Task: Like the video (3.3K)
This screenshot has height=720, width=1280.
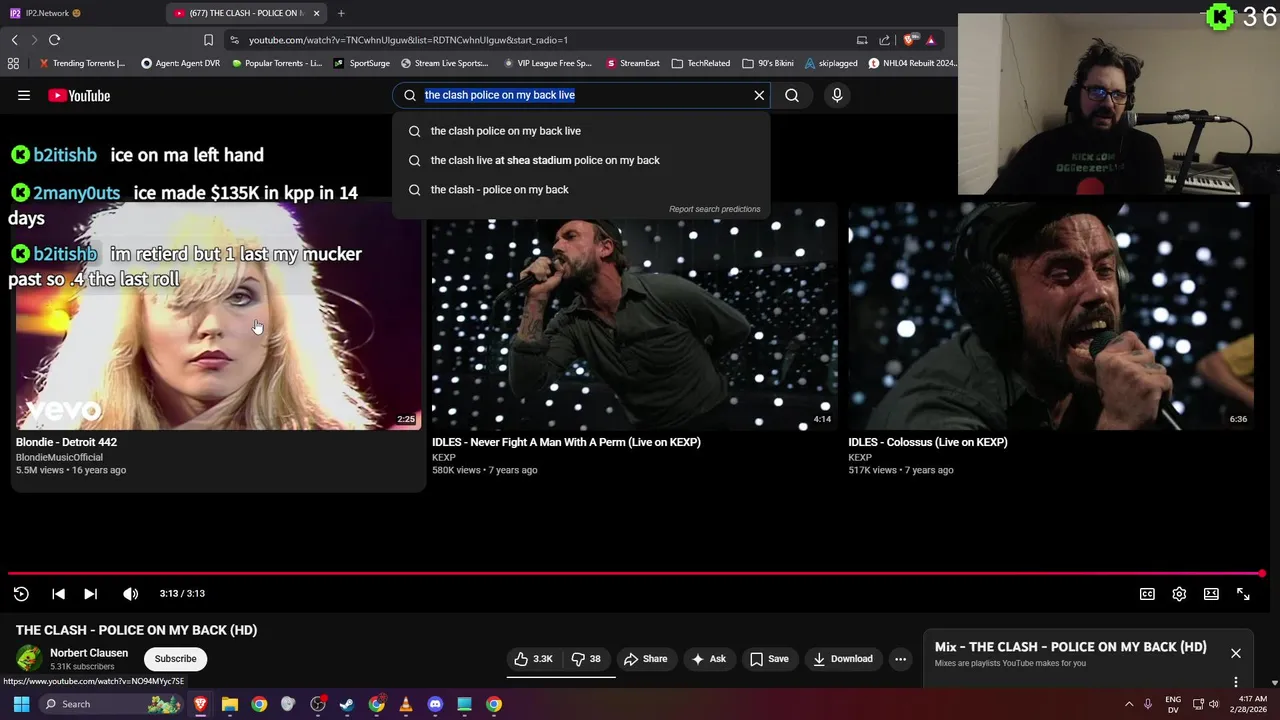Action: (533, 659)
